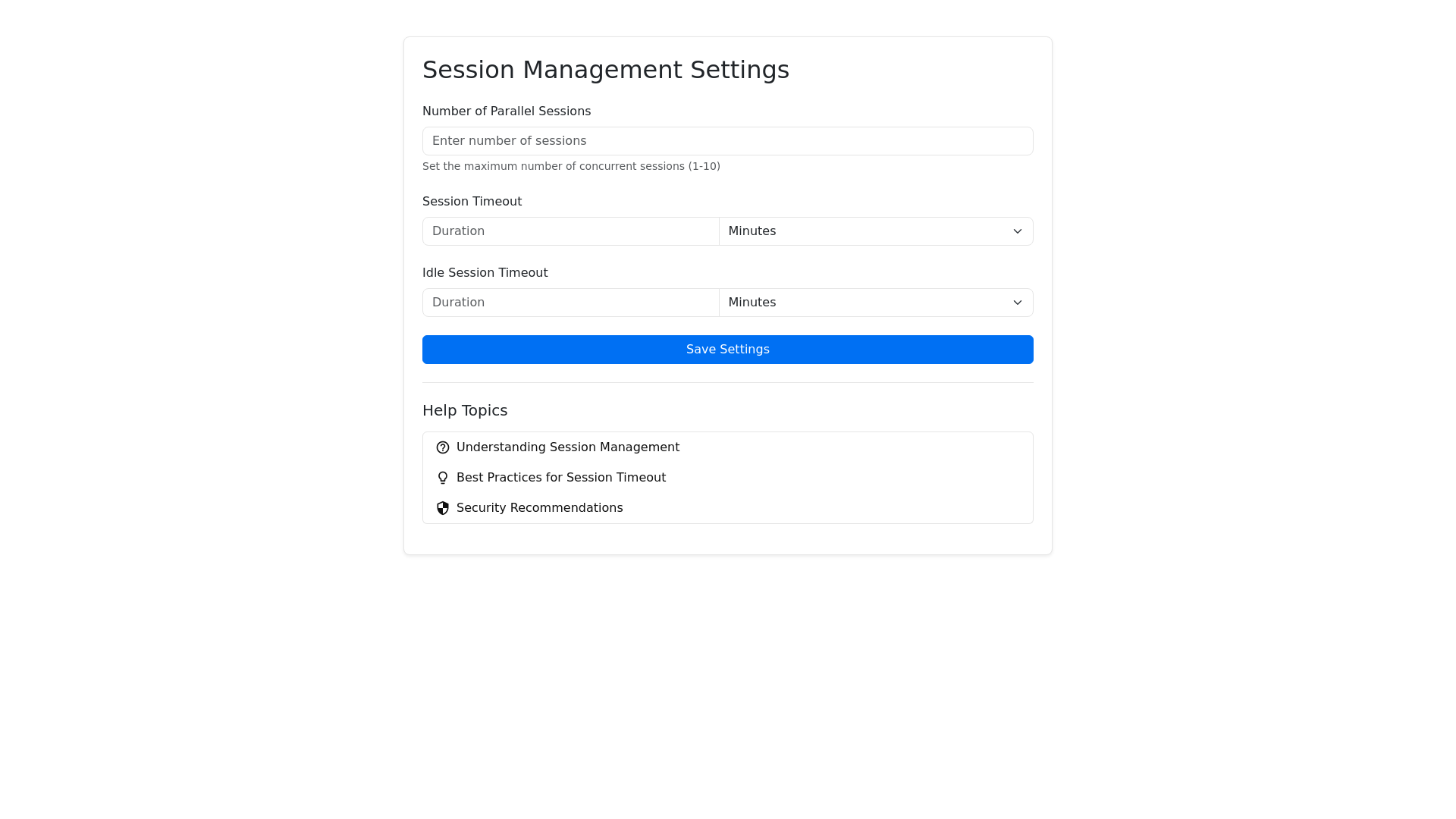Viewport: 1456px width, 819px height.
Task: Click the lightbulb best practices icon
Action: pyautogui.click(x=443, y=478)
